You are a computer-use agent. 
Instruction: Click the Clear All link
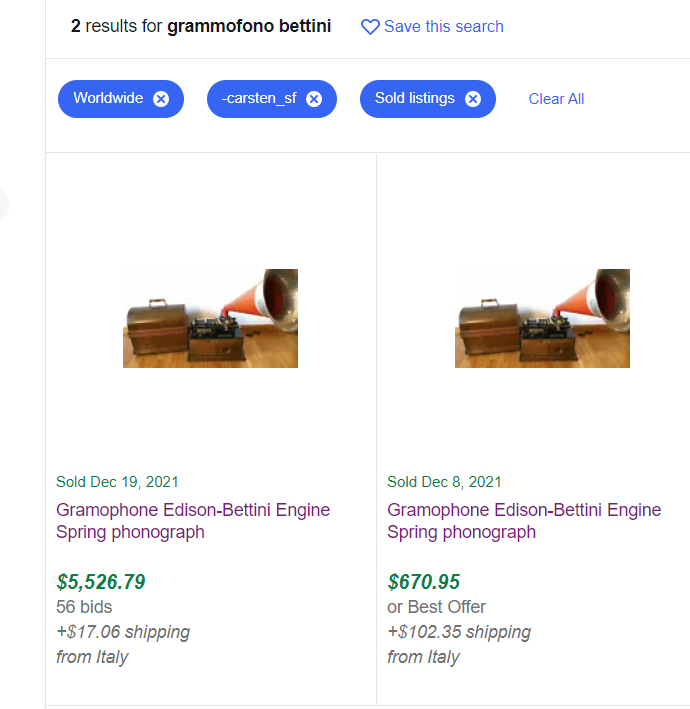click(556, 99)
